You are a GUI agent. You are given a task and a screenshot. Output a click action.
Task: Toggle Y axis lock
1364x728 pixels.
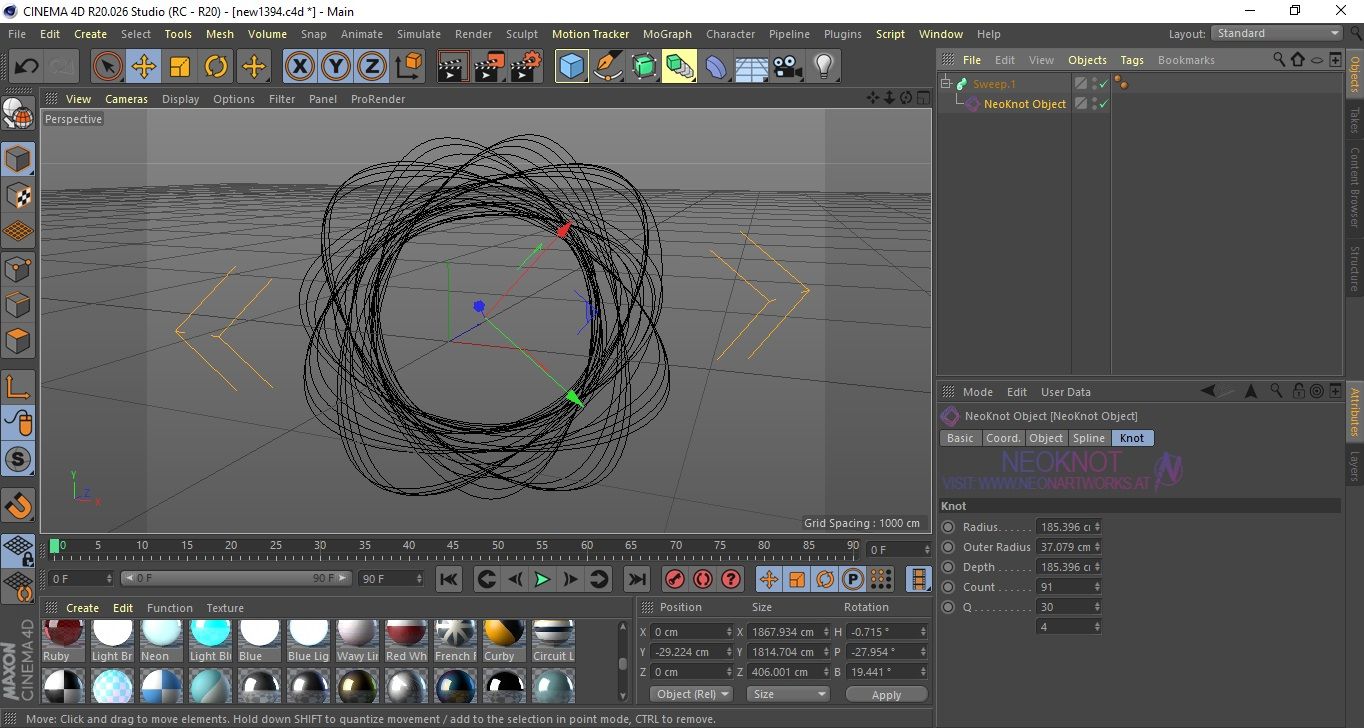click(335, 67)
